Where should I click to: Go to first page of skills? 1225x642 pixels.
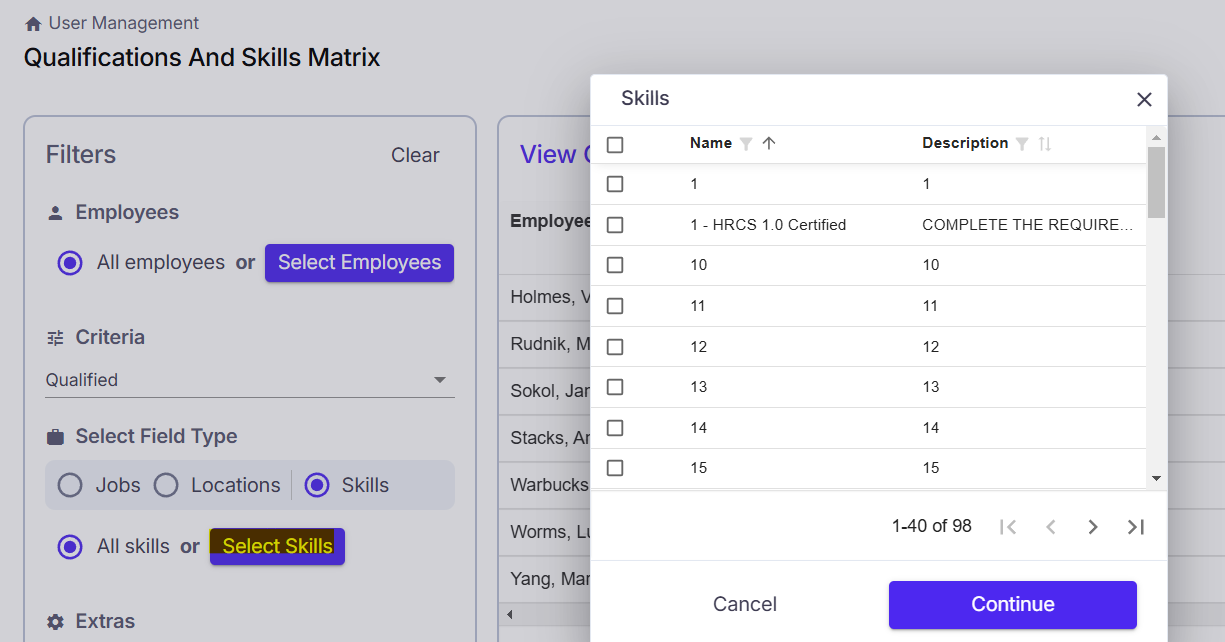[1008, 527]
